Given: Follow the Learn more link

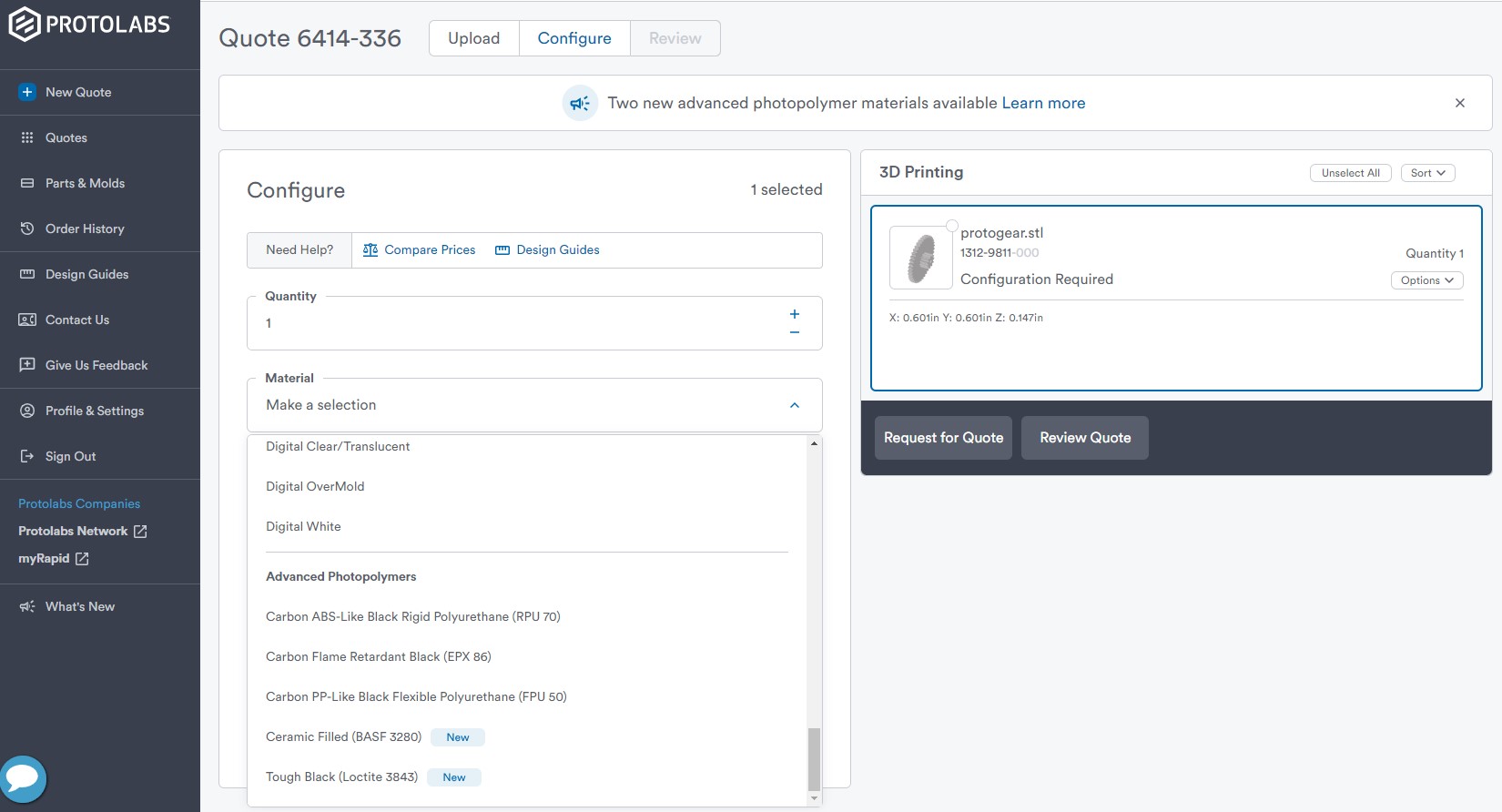Looking at the screenshot, I should pos(1043,103).
